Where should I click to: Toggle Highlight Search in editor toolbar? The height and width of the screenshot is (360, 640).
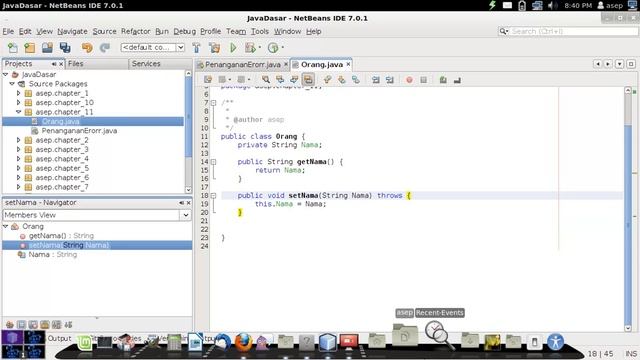pos(308,80)
